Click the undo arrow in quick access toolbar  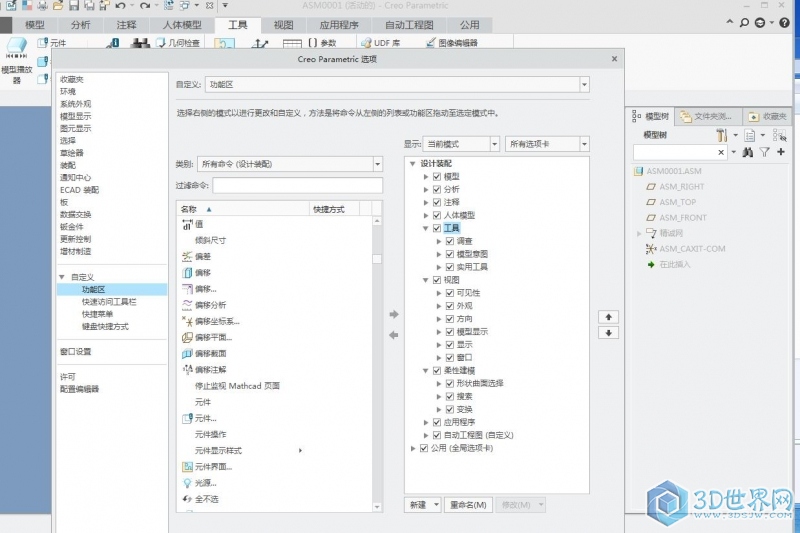click(x=120, y=6)
